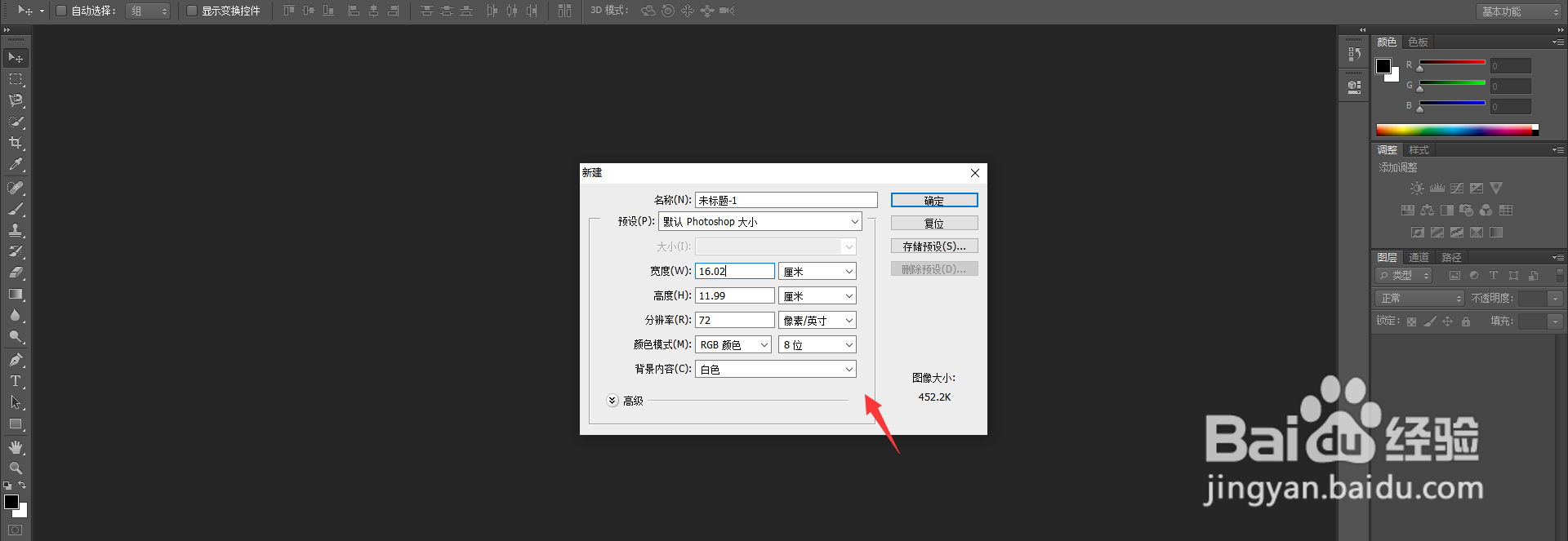Open the 8 位 bit depth dropdown
Image resolution: width=1568 pixels, height=541 pixels.
coord(817,344)
